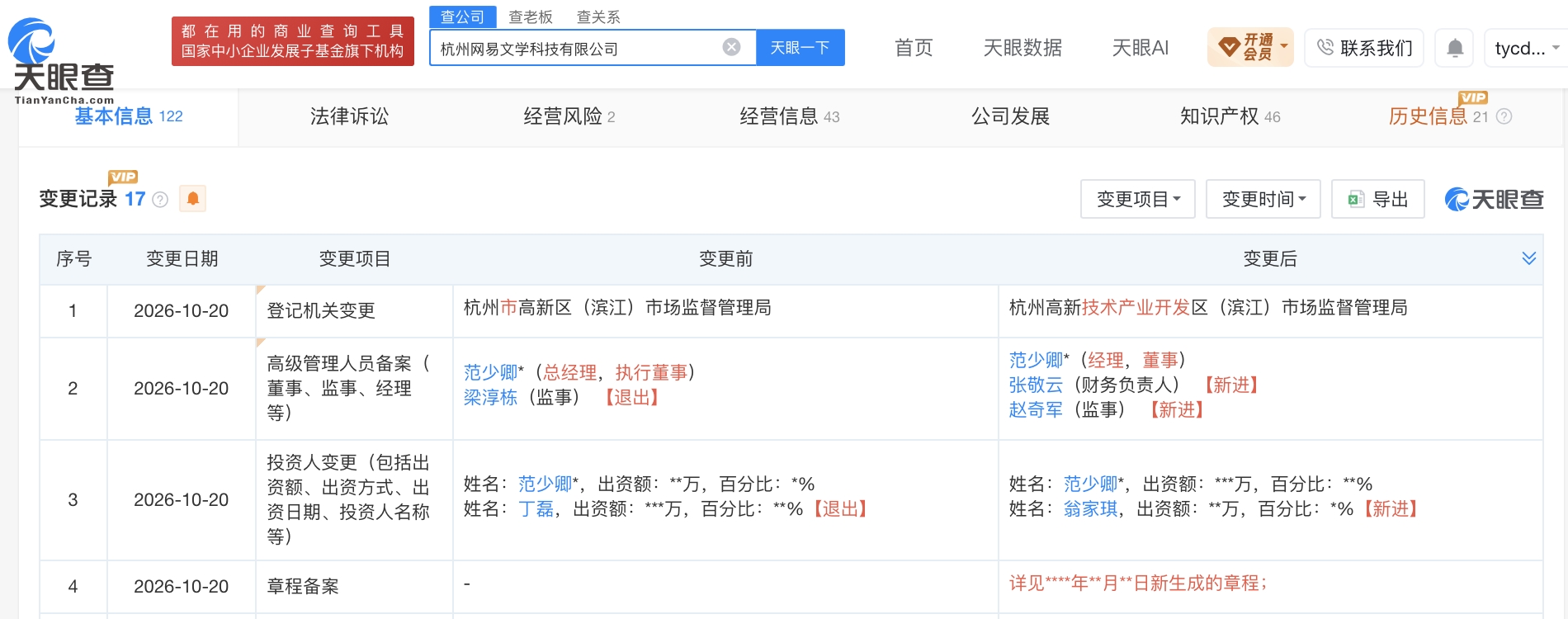Set alert for change records
Viewport: 1568px width, 619px height.
(192, 199)
